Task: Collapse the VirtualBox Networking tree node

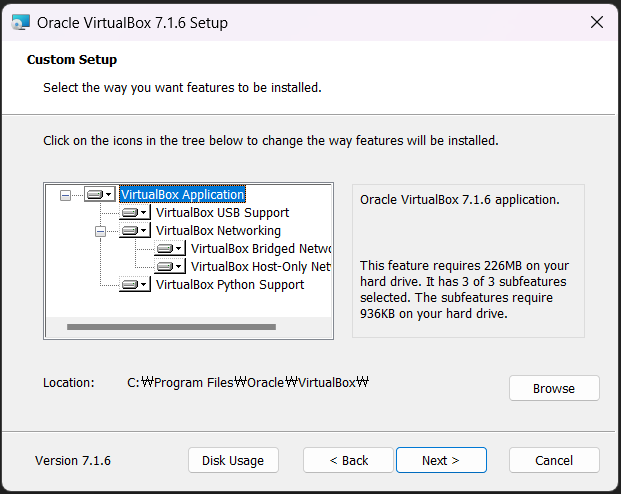Action: 101,231
